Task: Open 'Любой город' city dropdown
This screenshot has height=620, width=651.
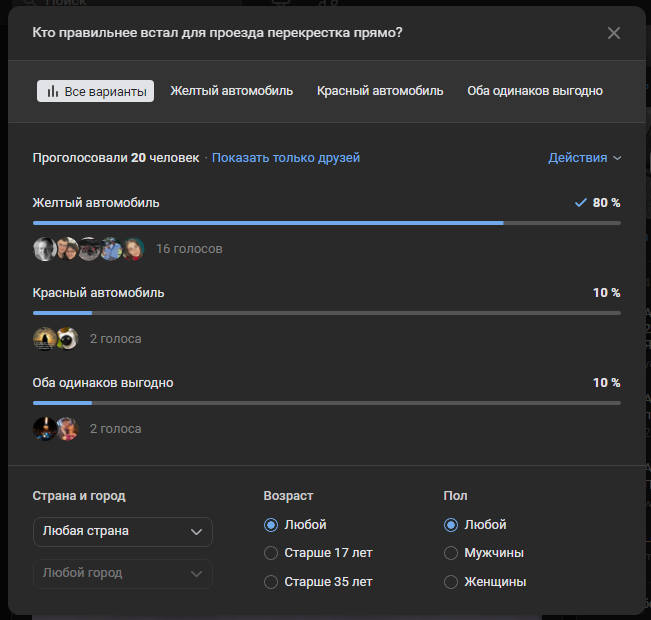Action: pos(122,573)
